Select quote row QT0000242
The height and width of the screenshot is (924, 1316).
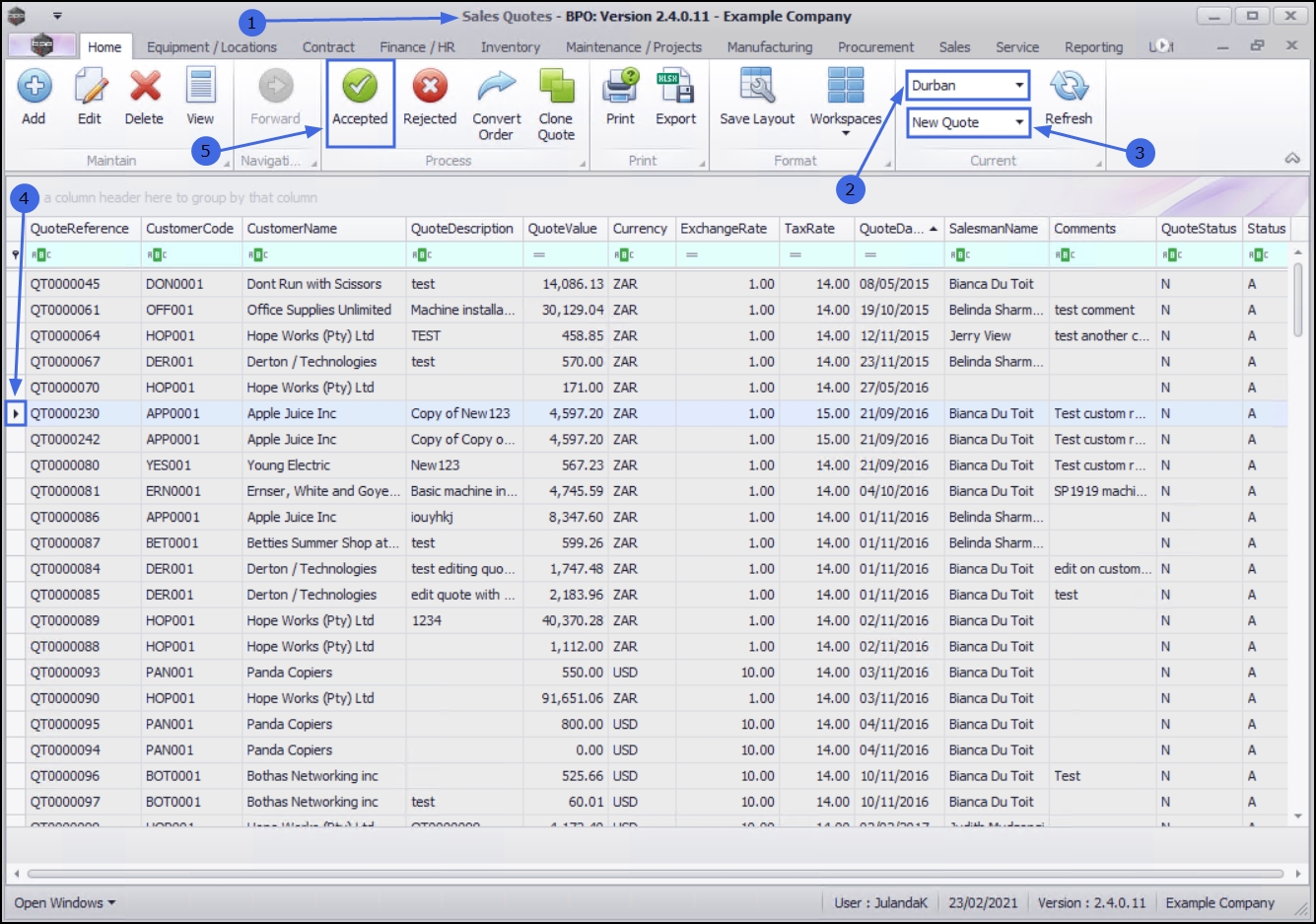pyautogui.click(x=647, y=439)
